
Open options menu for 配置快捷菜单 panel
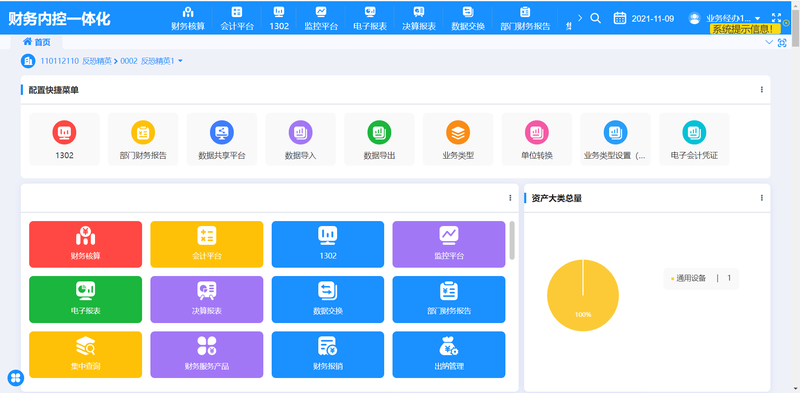tap(762, 90)
